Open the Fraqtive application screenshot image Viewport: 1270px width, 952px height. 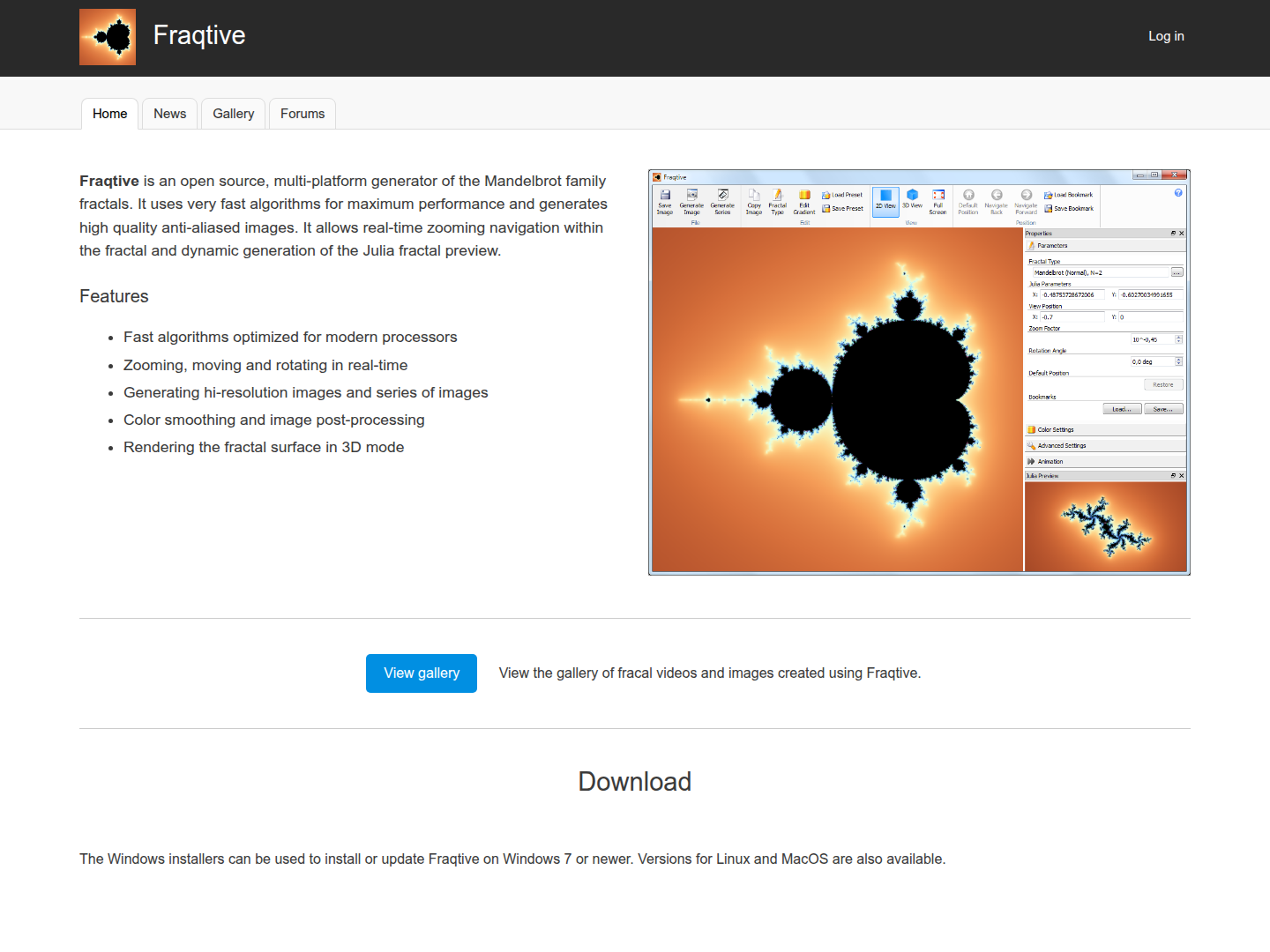point(919,372)
